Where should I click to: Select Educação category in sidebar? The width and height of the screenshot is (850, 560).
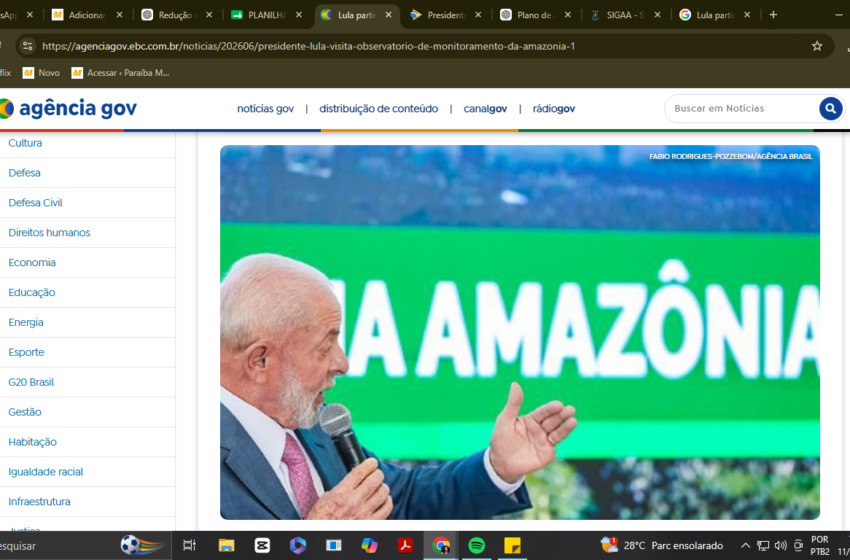pyautogui.click(x=31, y=293)
